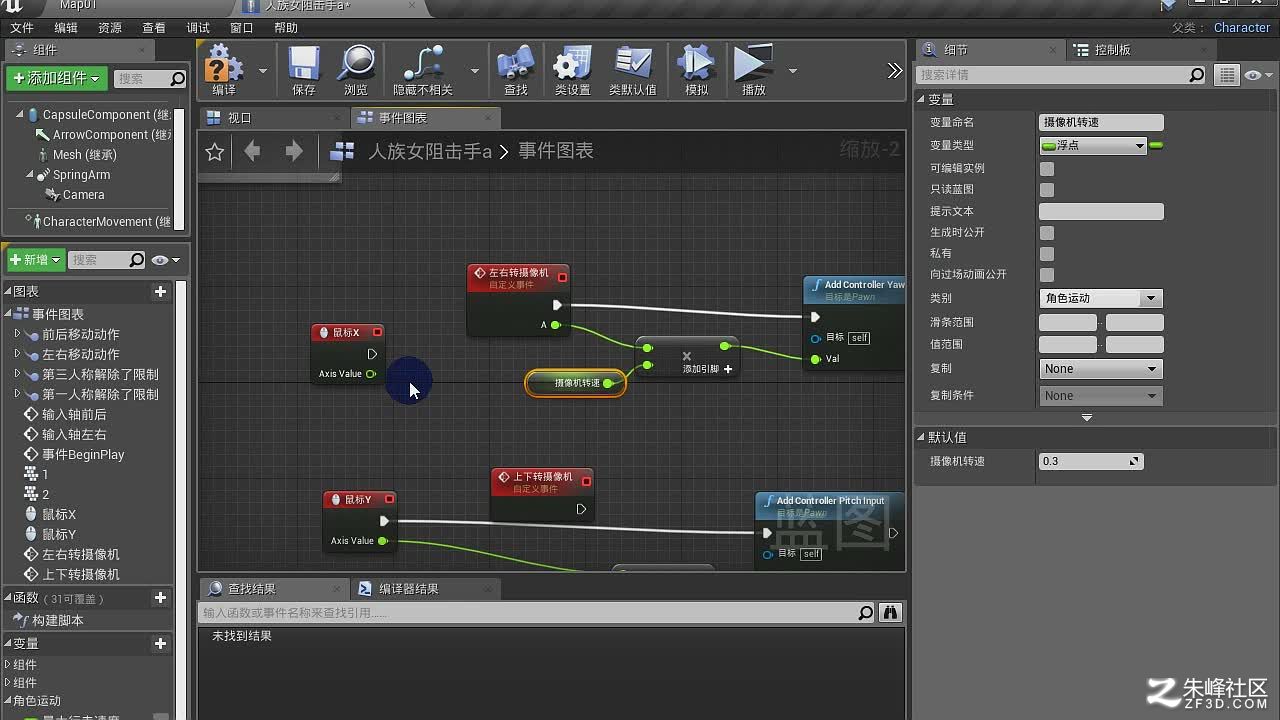This screenshot has height=720, width=1280.
Task: Collapse the CapsuleComponent tree arrow
Action: (19, 115)
